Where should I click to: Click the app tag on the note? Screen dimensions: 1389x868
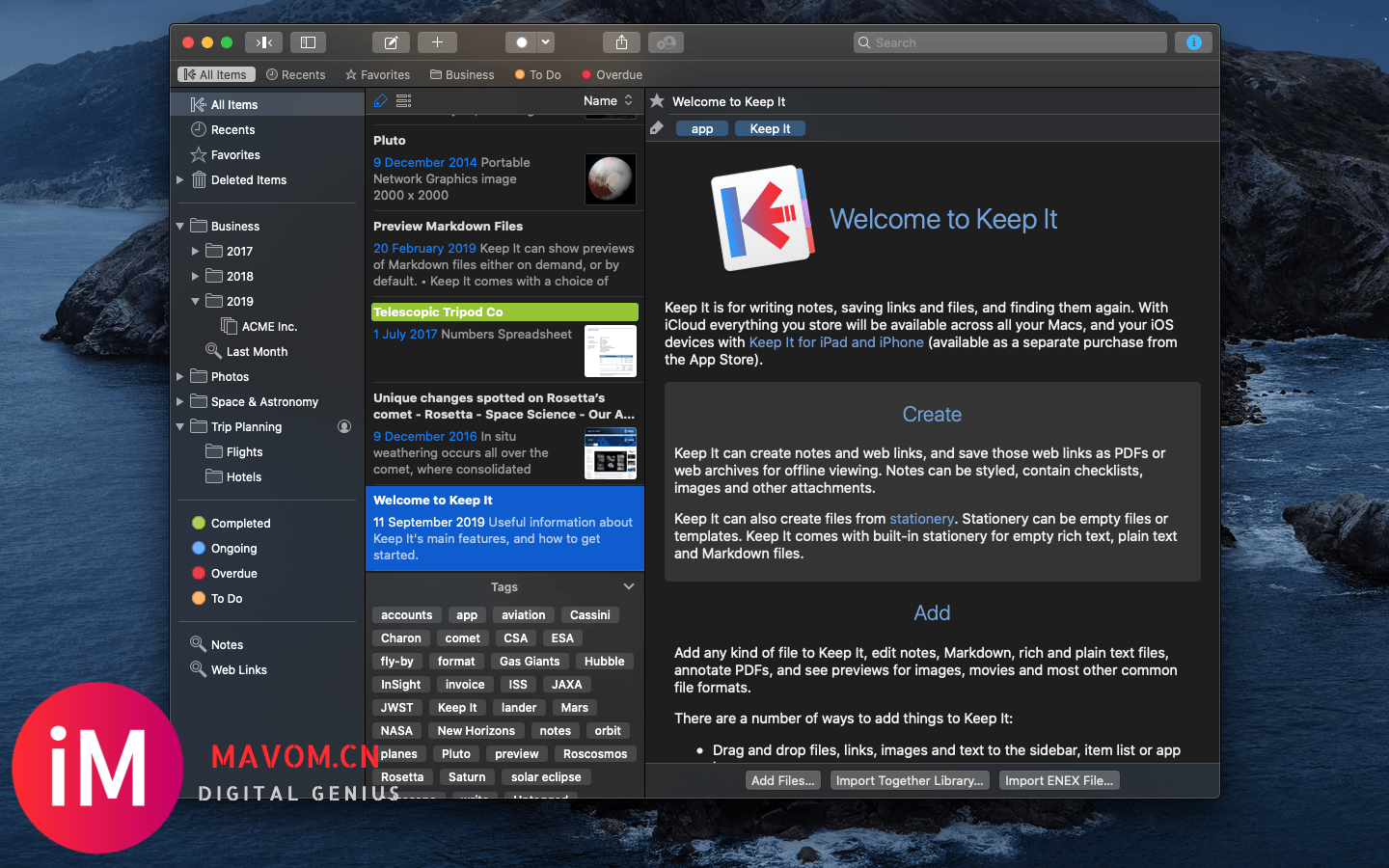pyautogui.click(x=702, y=128)
